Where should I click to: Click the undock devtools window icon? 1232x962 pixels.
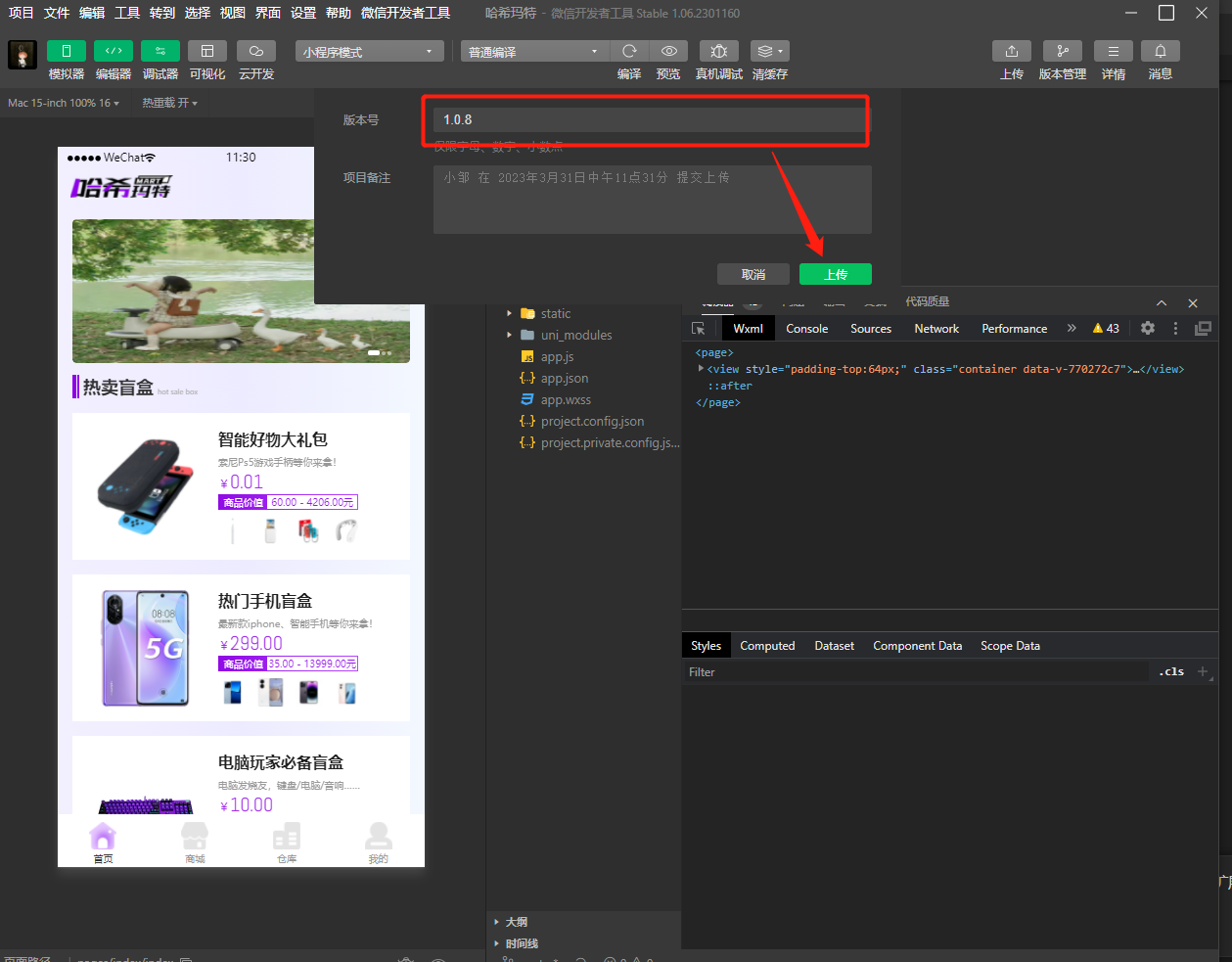click(x=1204, y=329)
